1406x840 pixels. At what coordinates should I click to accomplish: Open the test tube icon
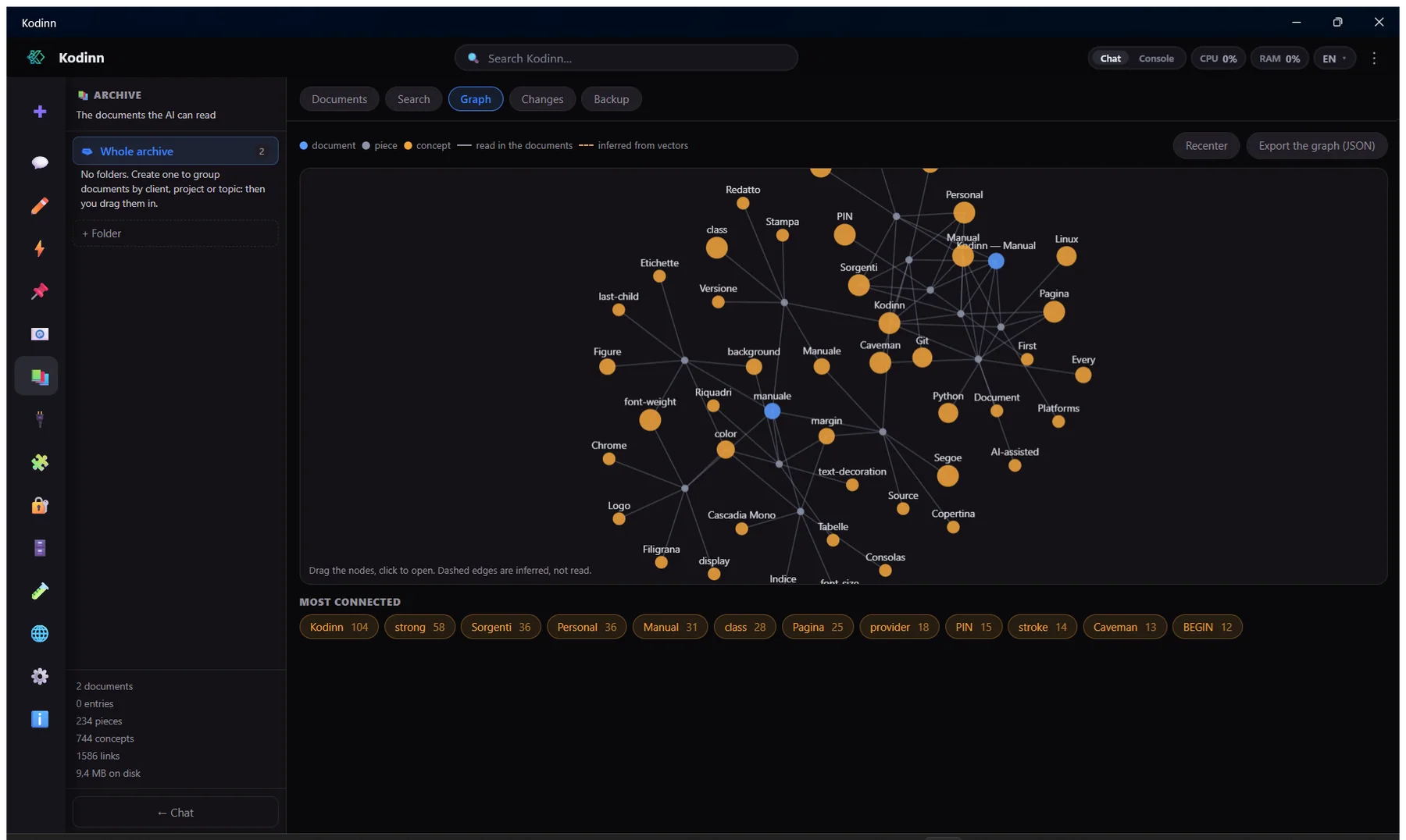pyautogui.click(x=40, y=591)
